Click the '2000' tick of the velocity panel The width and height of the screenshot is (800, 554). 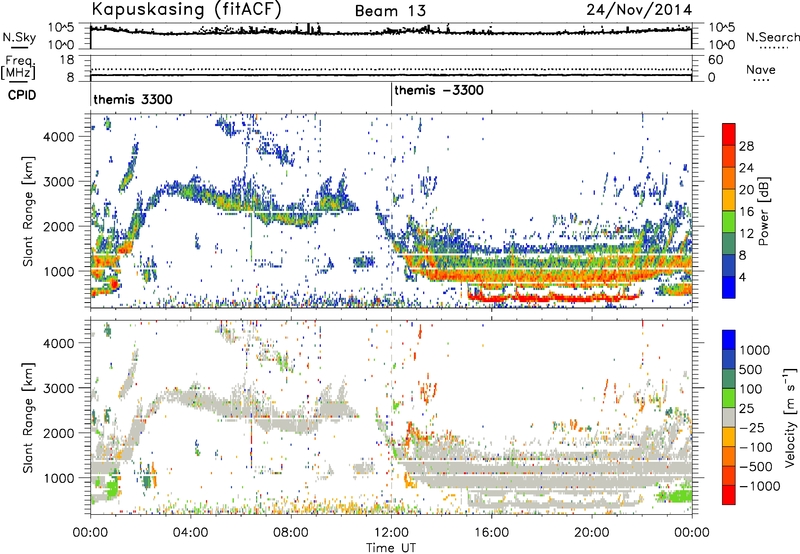click(58, 433)
